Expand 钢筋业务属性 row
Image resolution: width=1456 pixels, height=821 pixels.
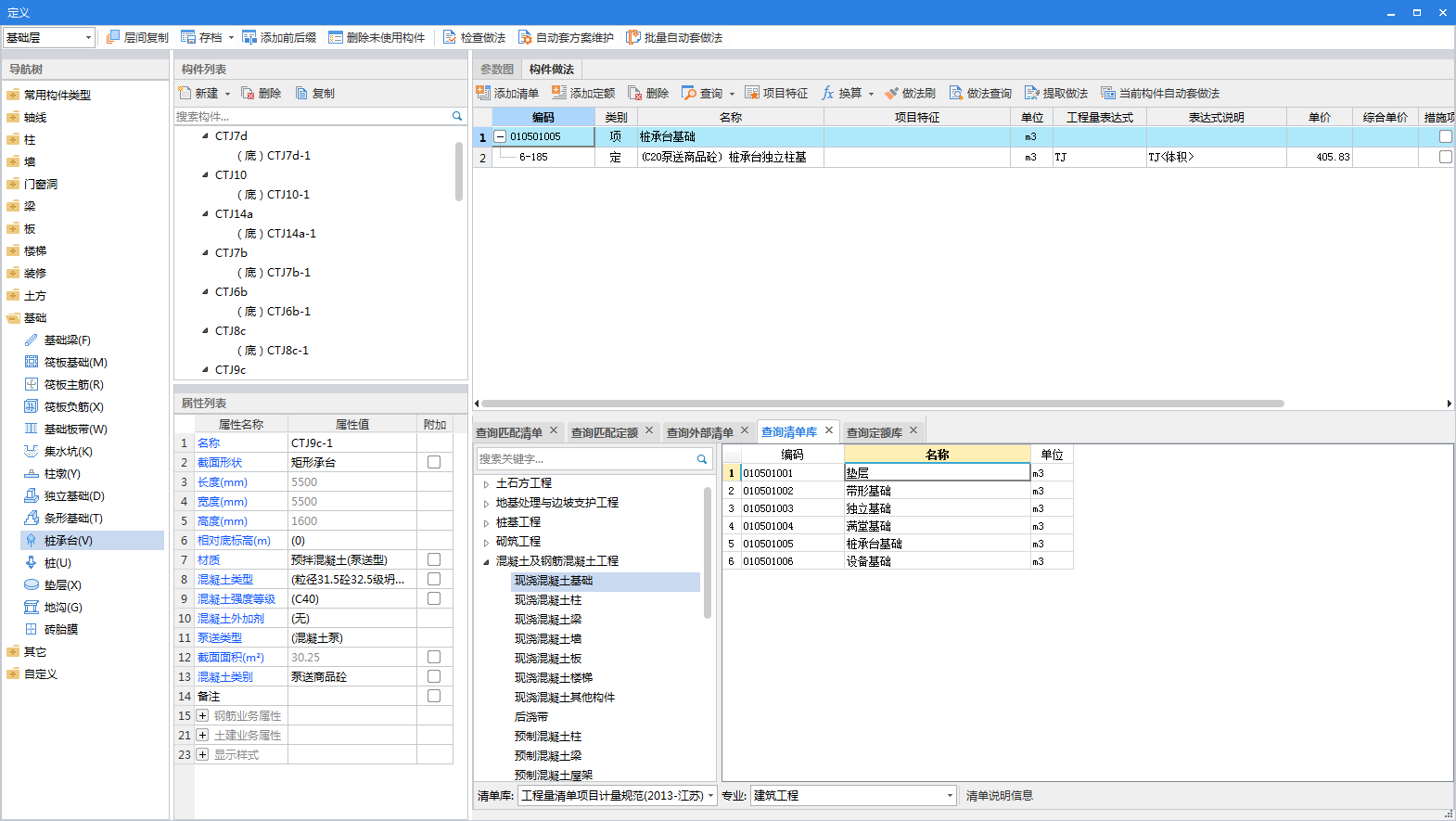point(202,715)
